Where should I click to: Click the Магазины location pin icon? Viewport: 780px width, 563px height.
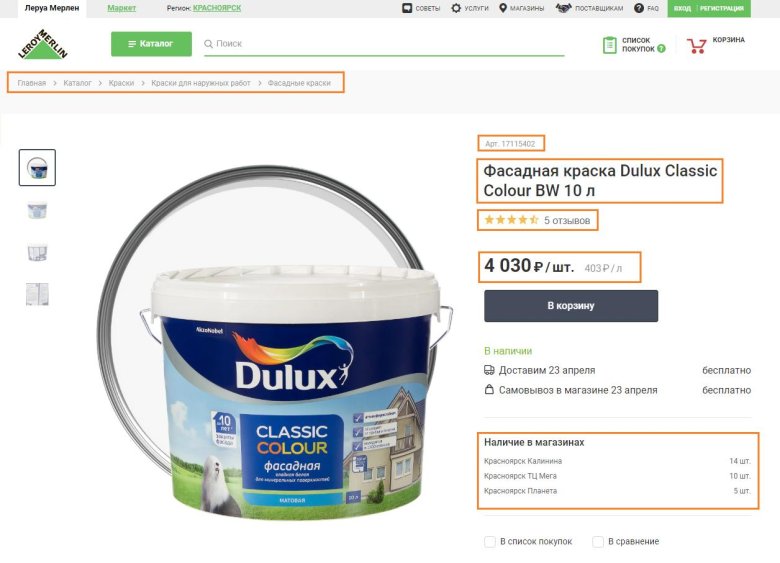tap(502, 8)
